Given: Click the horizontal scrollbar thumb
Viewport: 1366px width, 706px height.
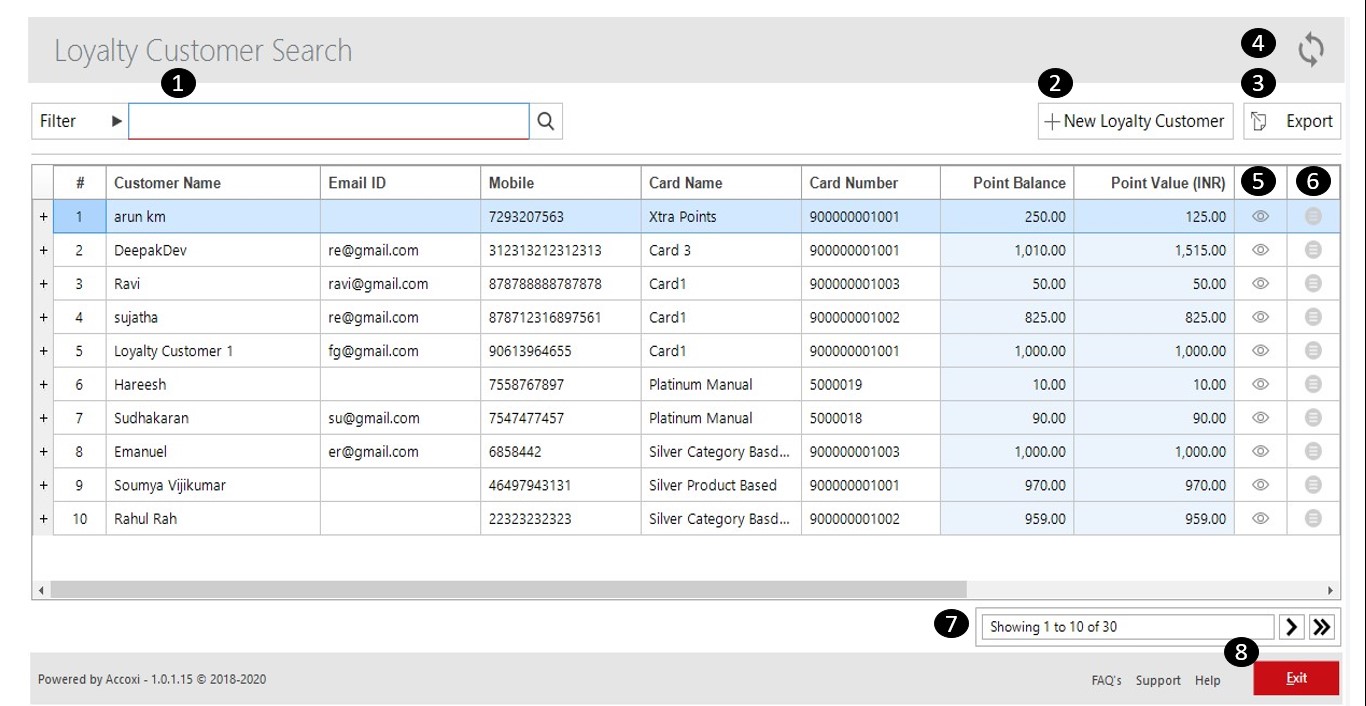Looking at the screenshot, I should 509,590.
